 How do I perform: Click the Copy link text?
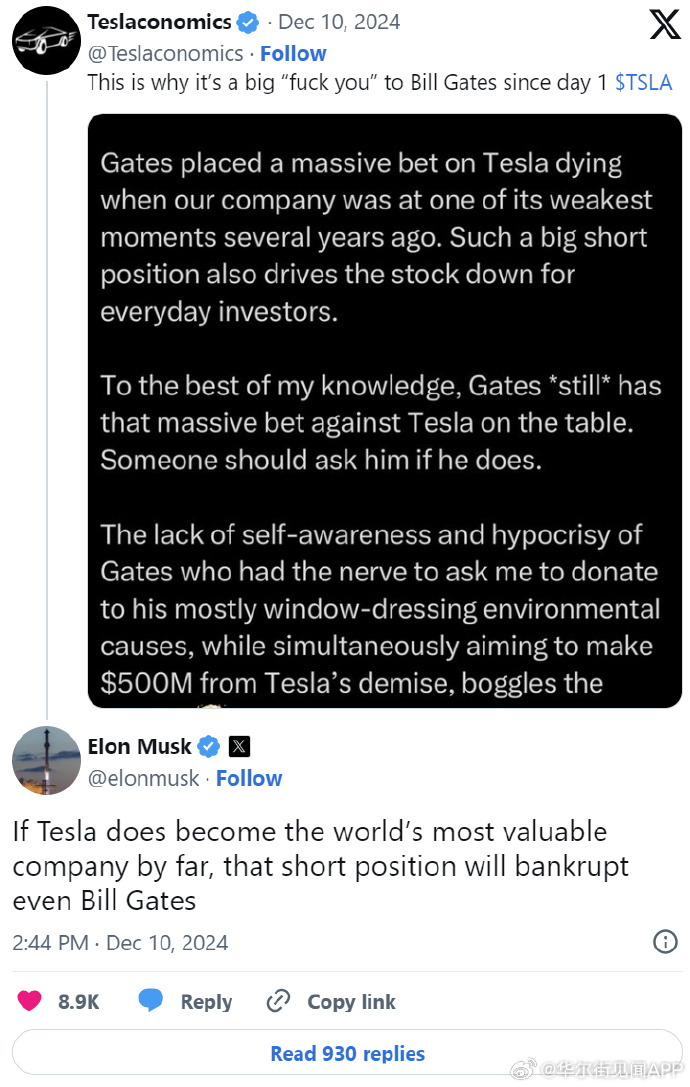coord(351,1002)
